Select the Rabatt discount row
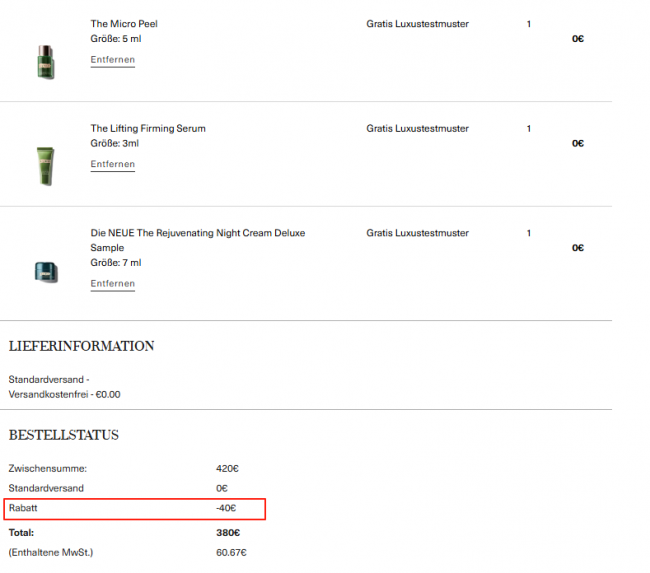The width and height of the screenshot is (650, 573). [x=135, y=509]
